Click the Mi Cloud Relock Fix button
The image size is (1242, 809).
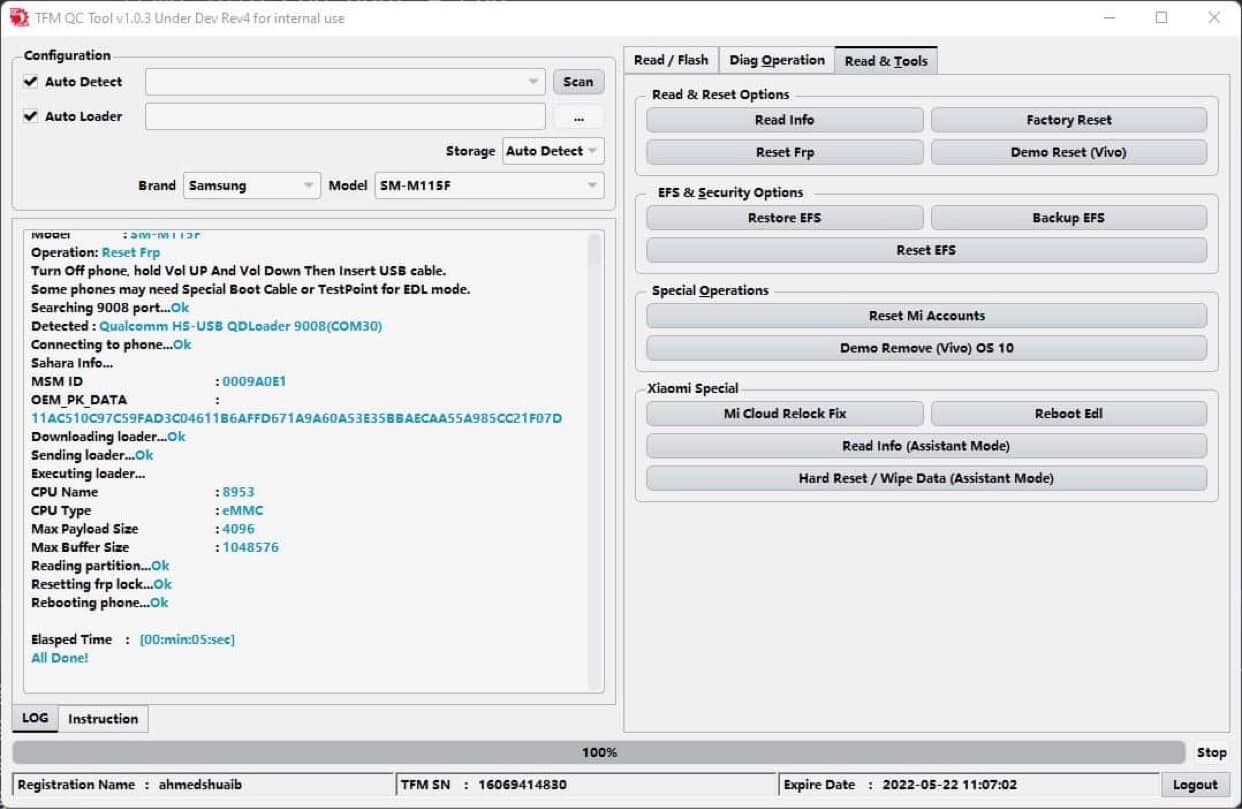coord(784,414)
